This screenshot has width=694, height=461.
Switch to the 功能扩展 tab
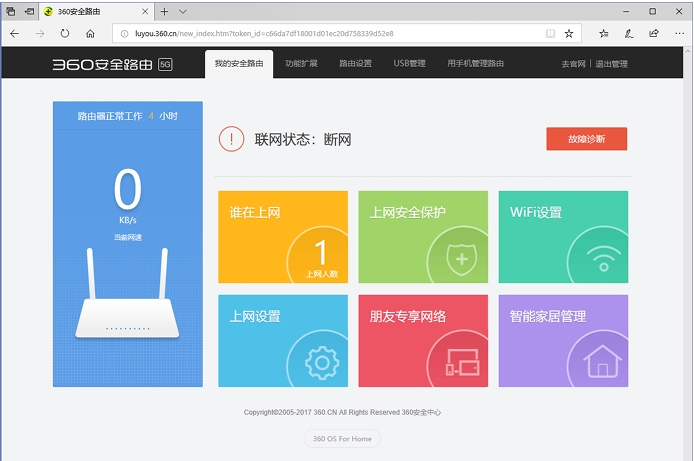301,64
